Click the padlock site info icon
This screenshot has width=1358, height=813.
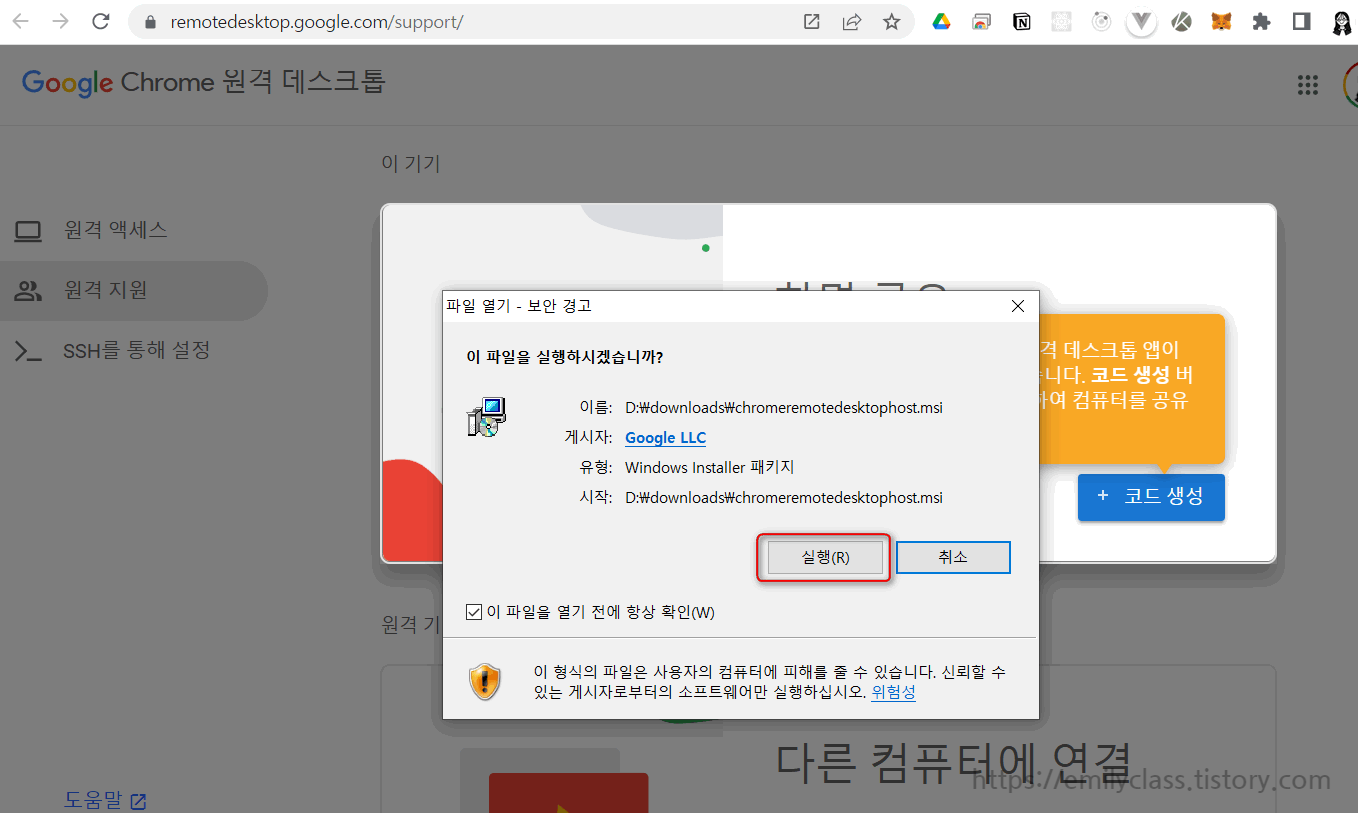pyautogui.click(x=151, y=22)
